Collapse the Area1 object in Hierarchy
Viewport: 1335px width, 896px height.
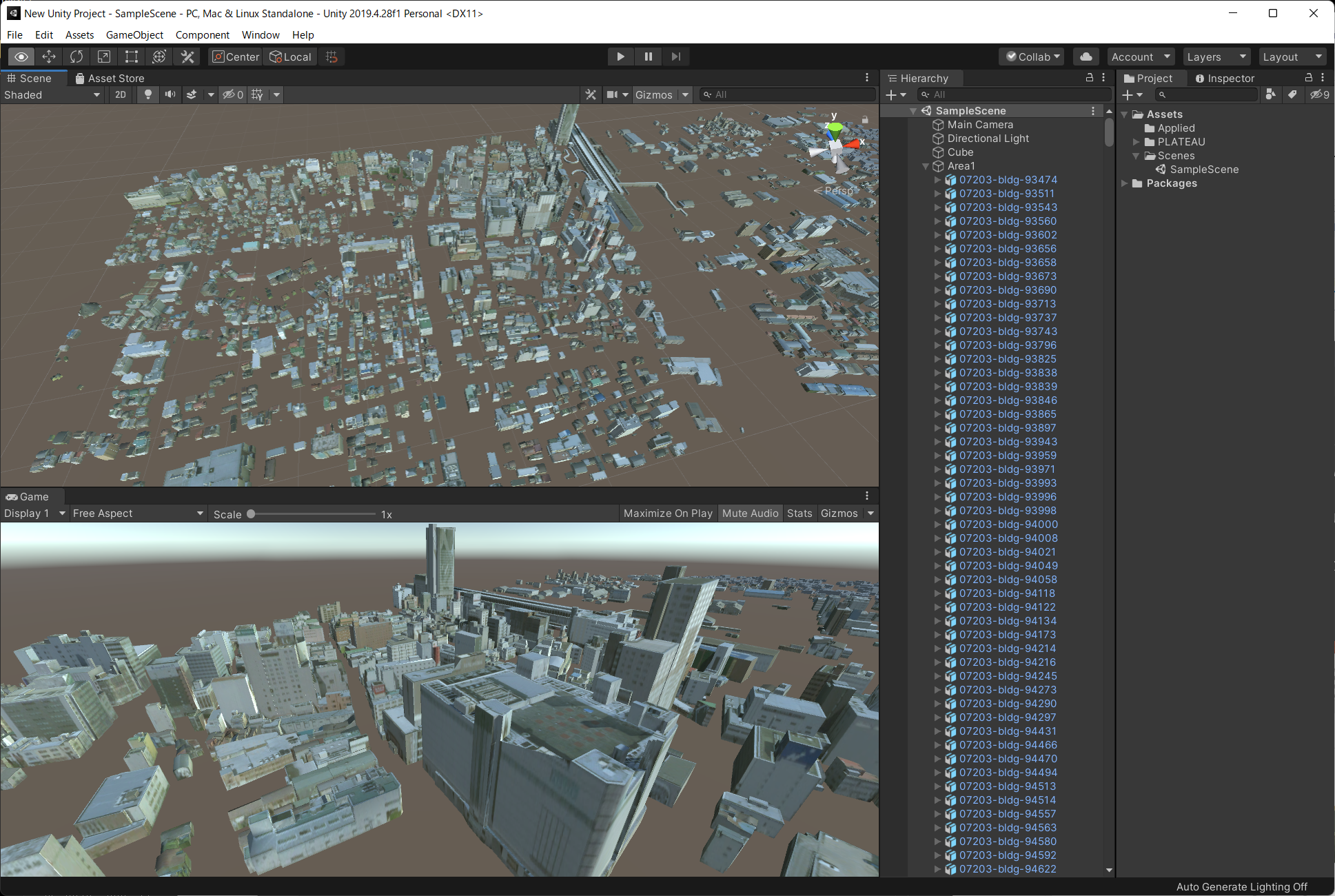[x=926, y=166]
